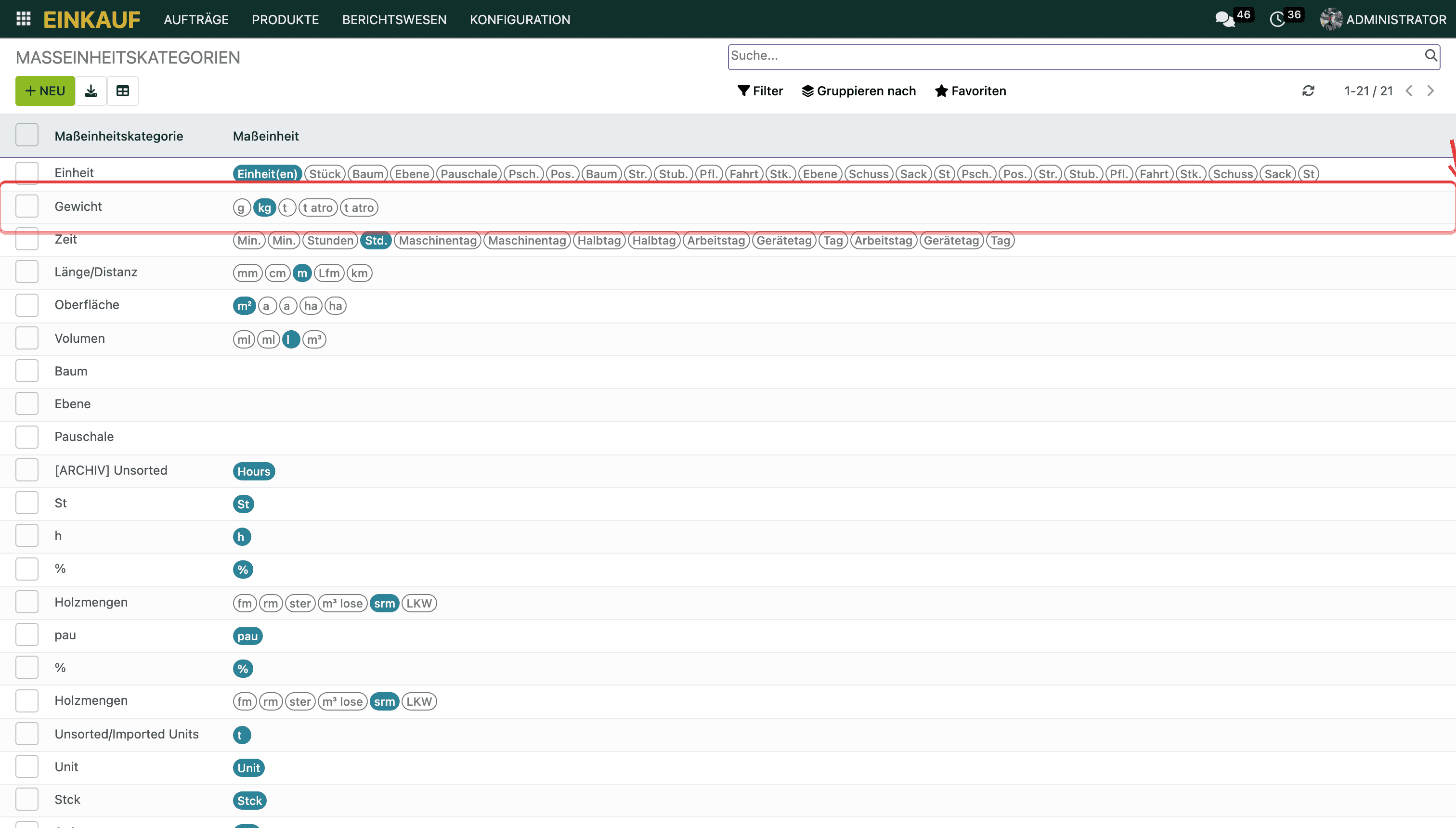Open the Ebene category row

(728, 404)
